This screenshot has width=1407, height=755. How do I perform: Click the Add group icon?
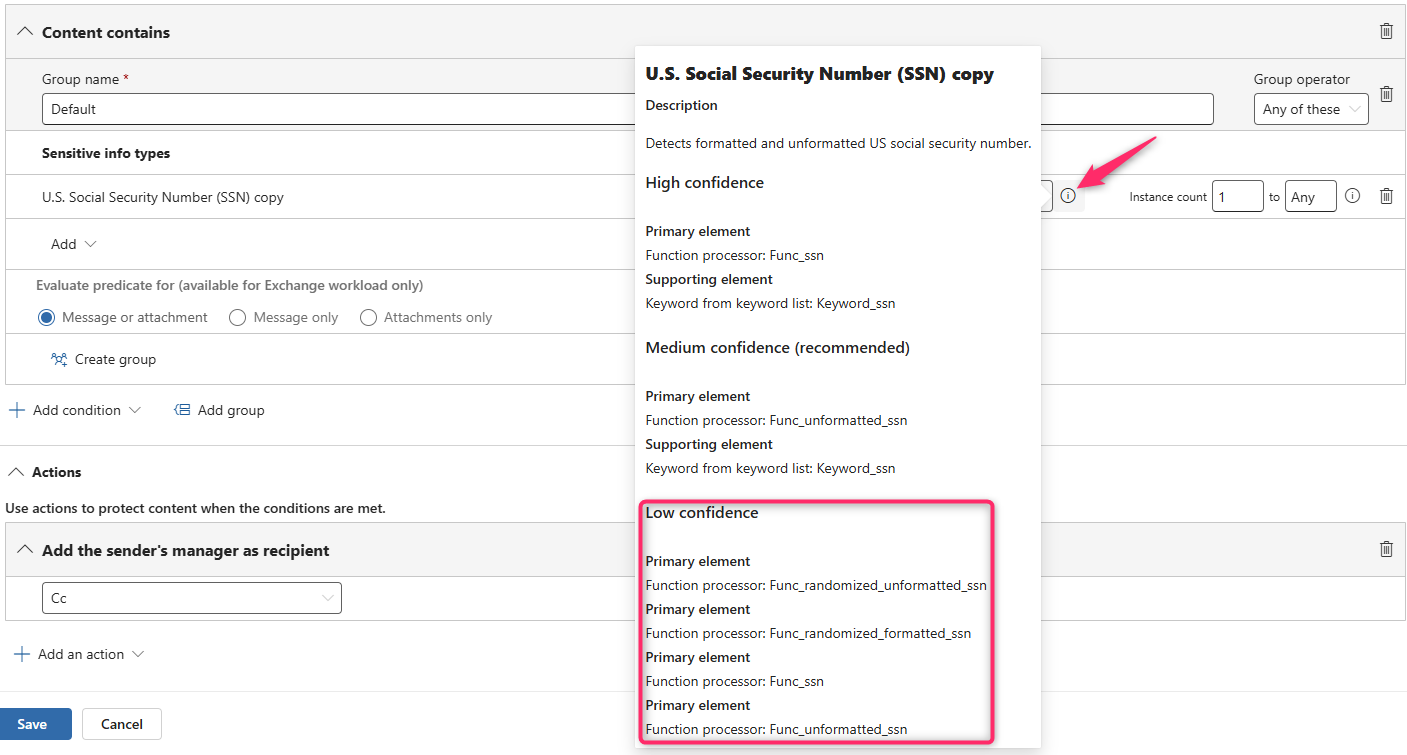coord(182,410)
